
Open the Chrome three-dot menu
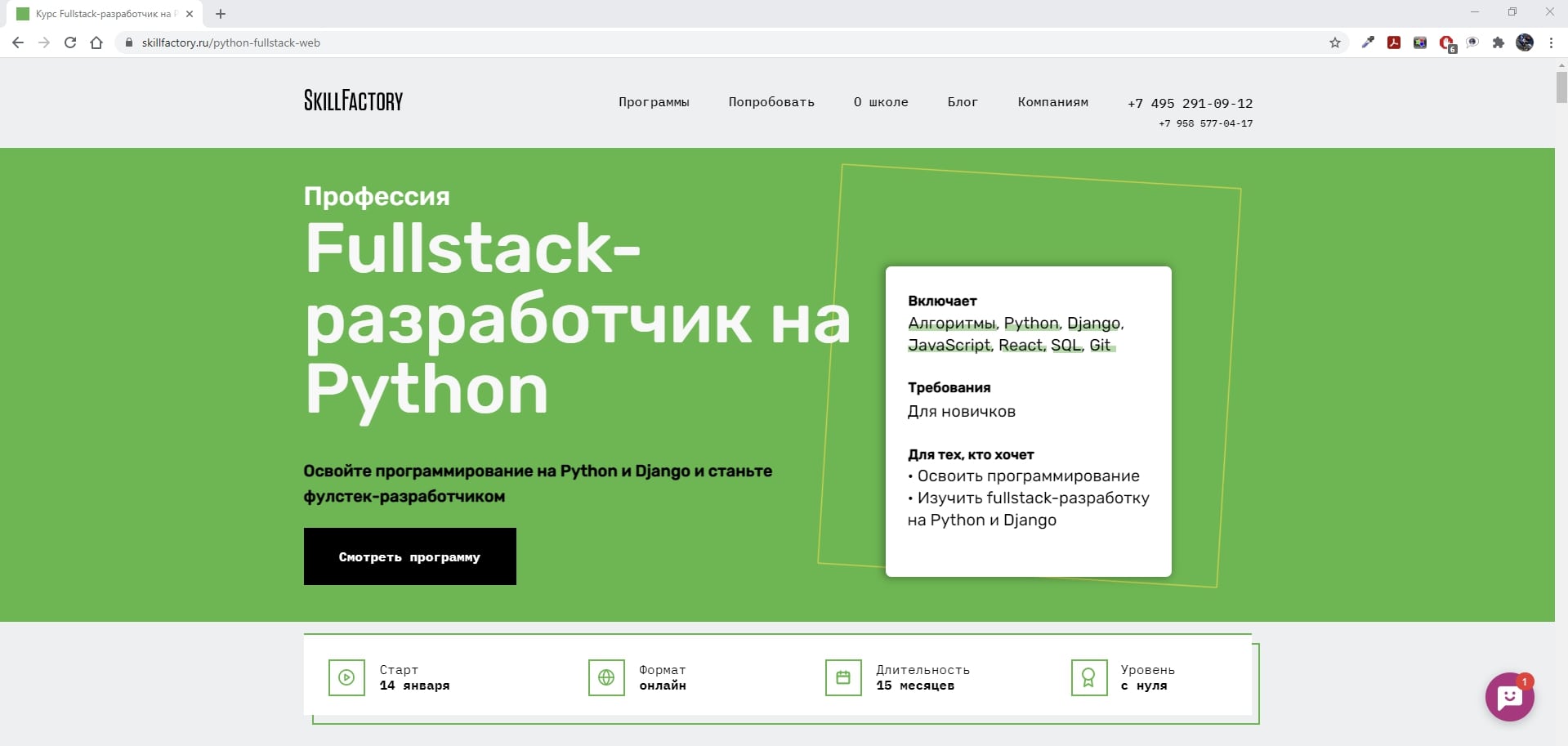(x=1551, y=42)
